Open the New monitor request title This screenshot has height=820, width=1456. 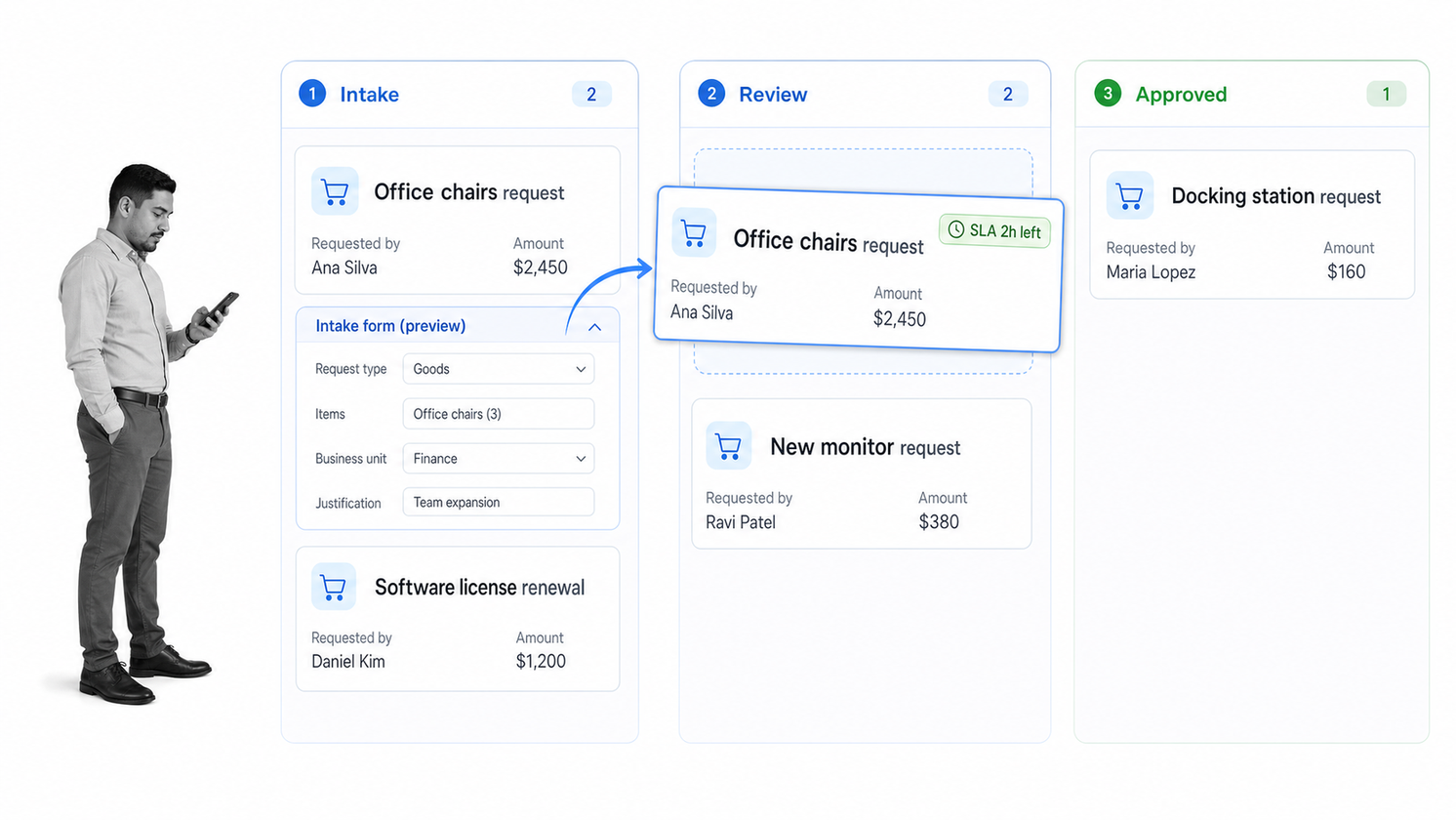click(x=865, y=447)
